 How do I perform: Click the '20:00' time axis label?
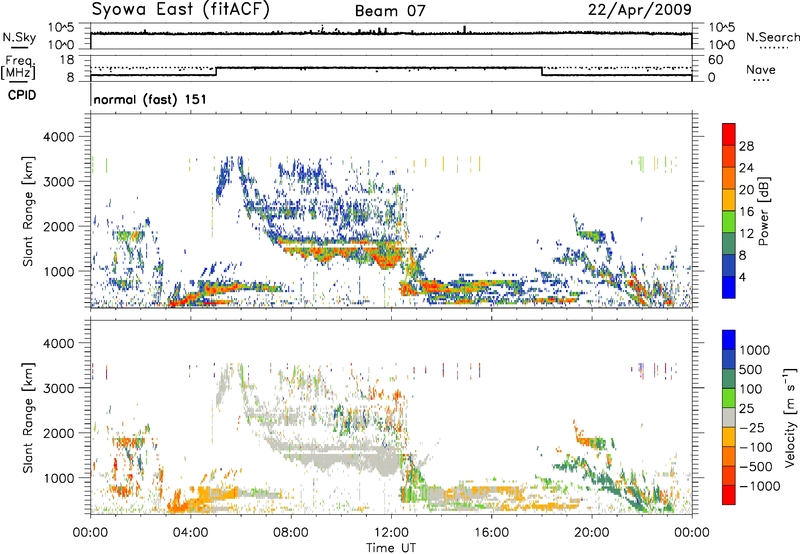coord(592,533)
